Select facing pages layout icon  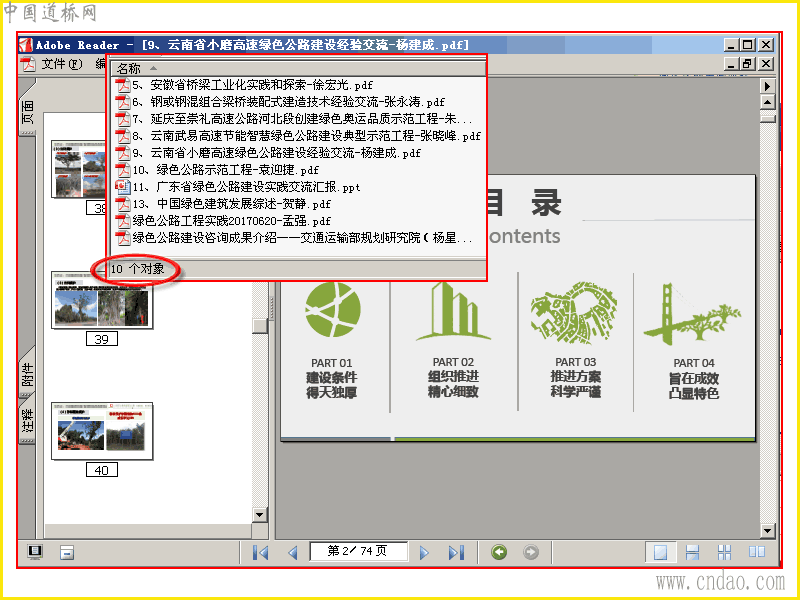point(757,552)
